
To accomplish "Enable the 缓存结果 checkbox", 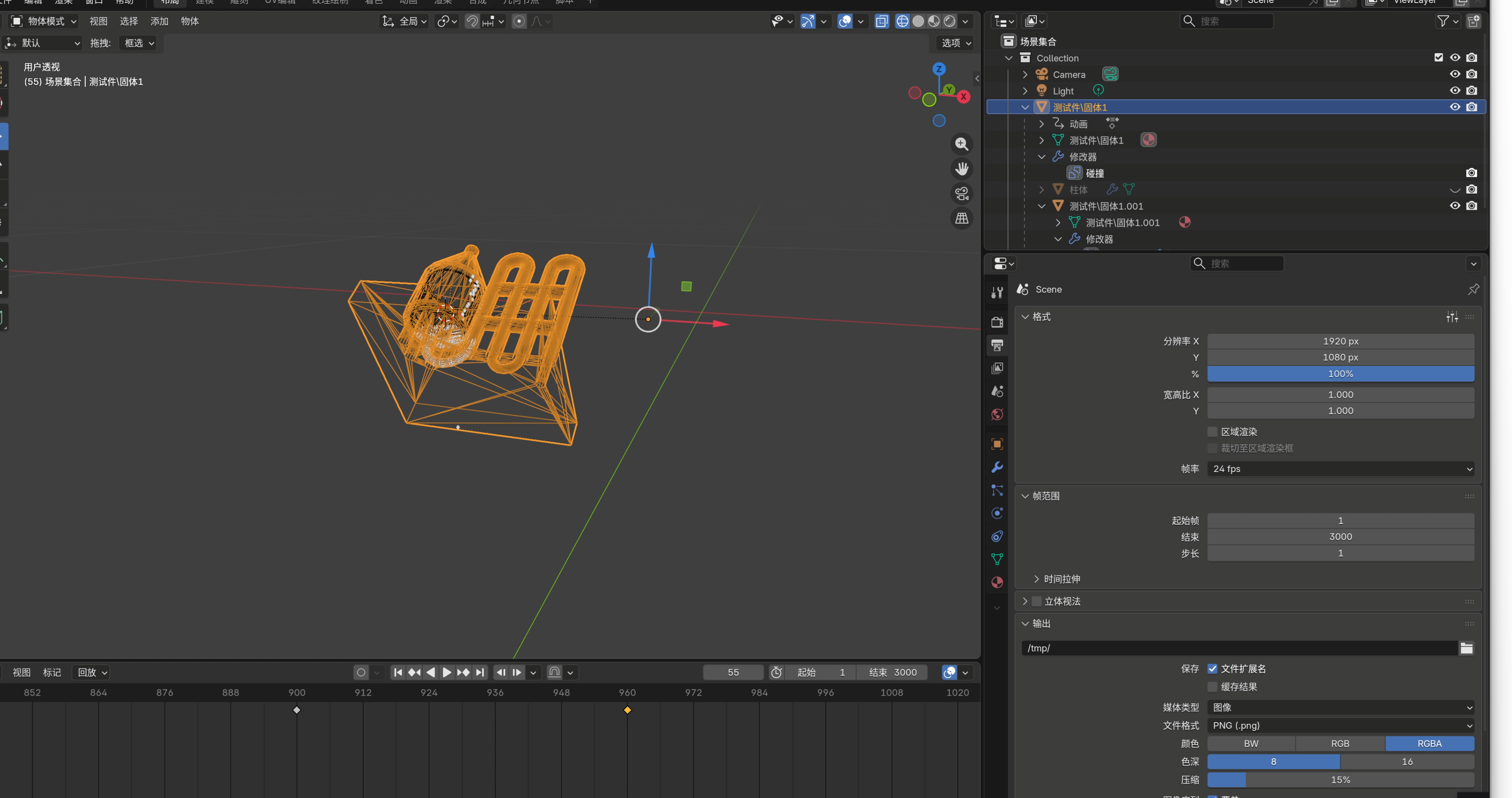I will [1212, 687].
